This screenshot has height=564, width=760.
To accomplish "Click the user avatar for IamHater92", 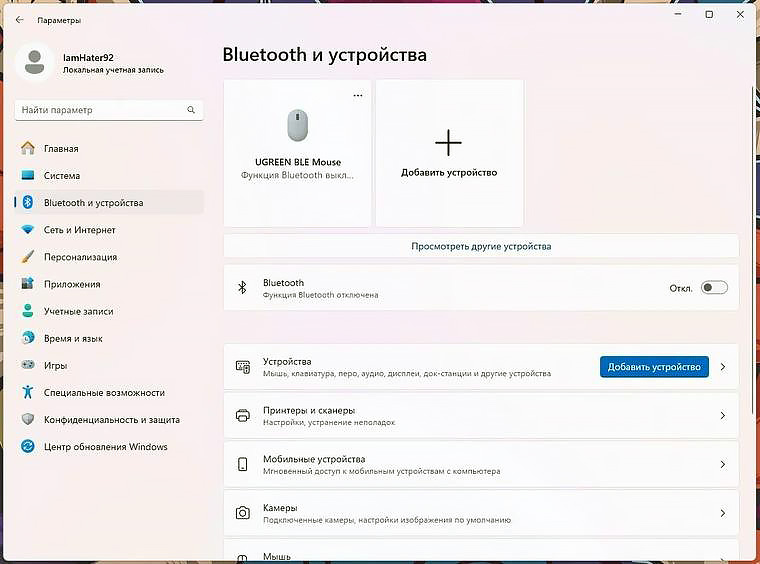I will click(34, 63).
